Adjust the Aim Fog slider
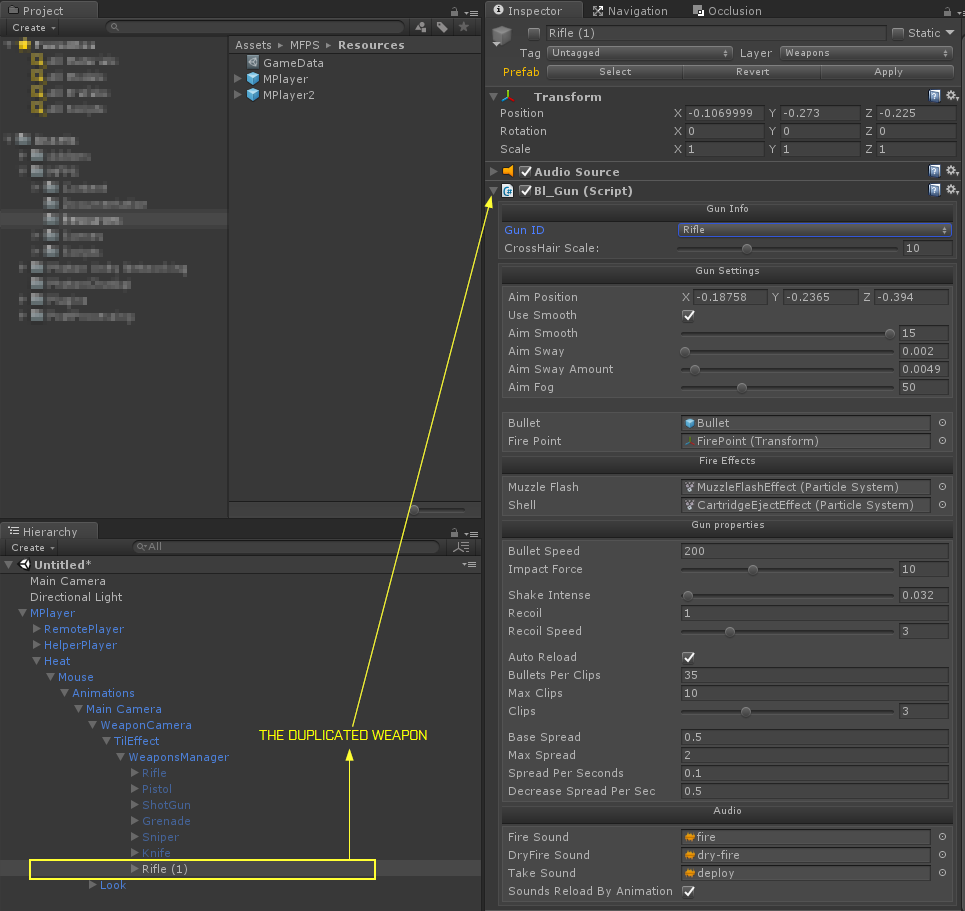 coord(741,387)
